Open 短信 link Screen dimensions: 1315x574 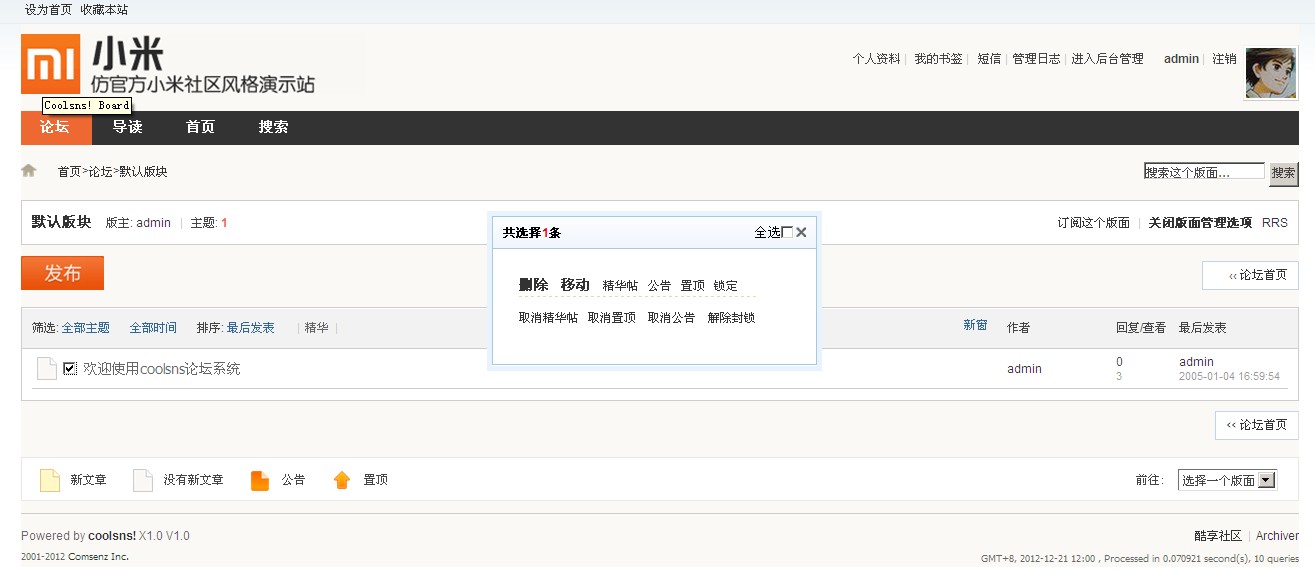(989, 59)
